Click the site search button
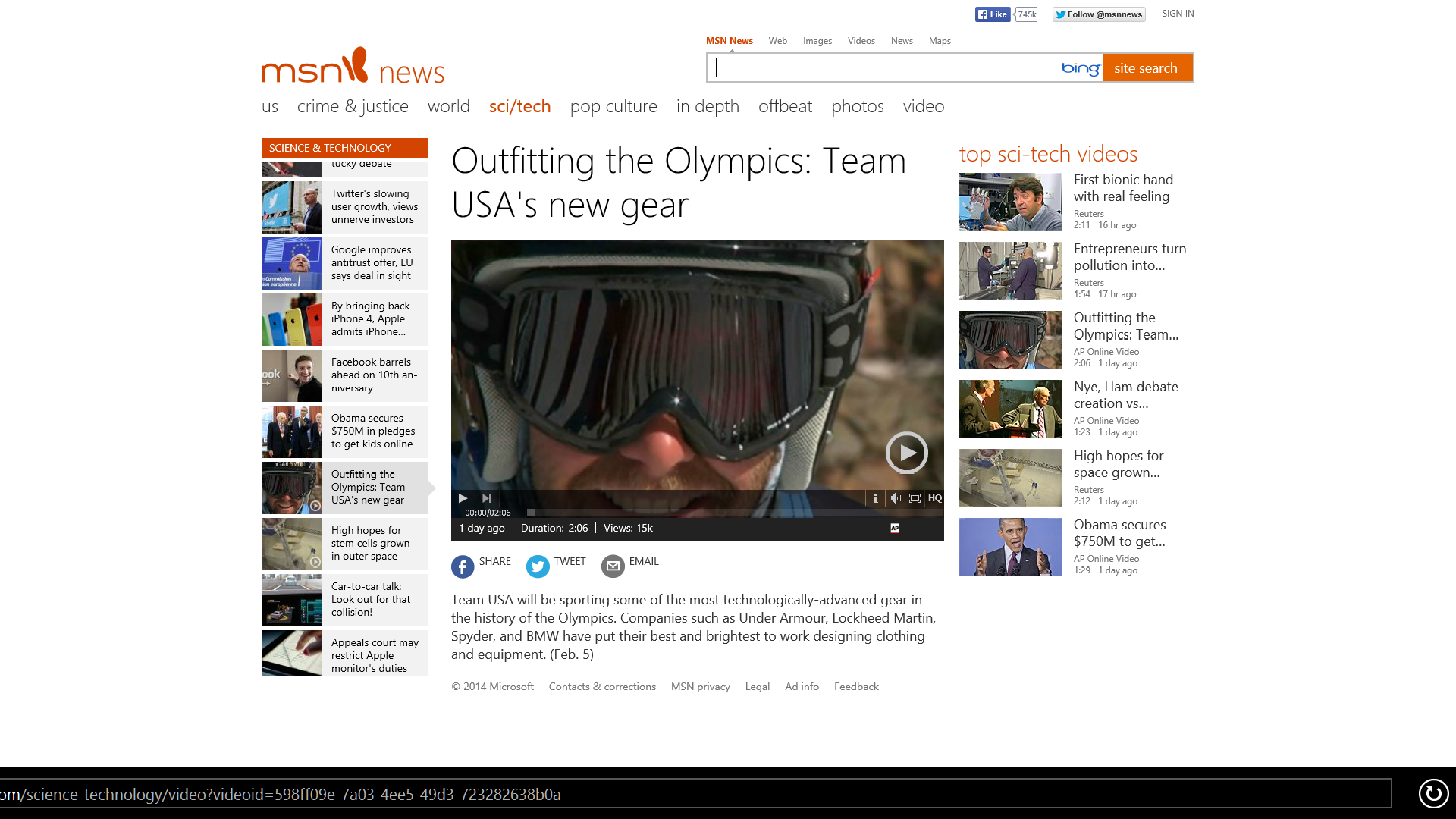The width and height of the screenshot is (1456, 819). coord(1146,68)
